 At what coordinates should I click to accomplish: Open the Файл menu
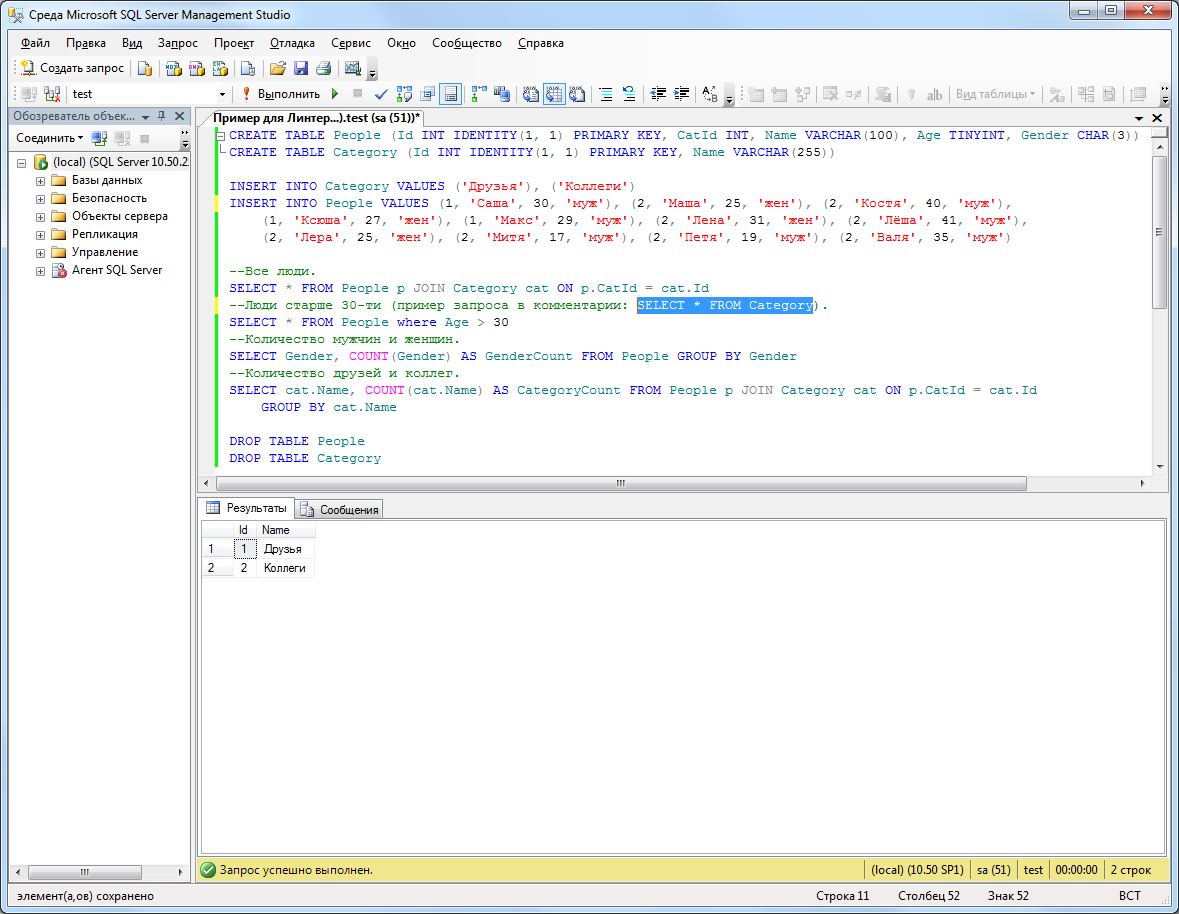tap(35, 43)
